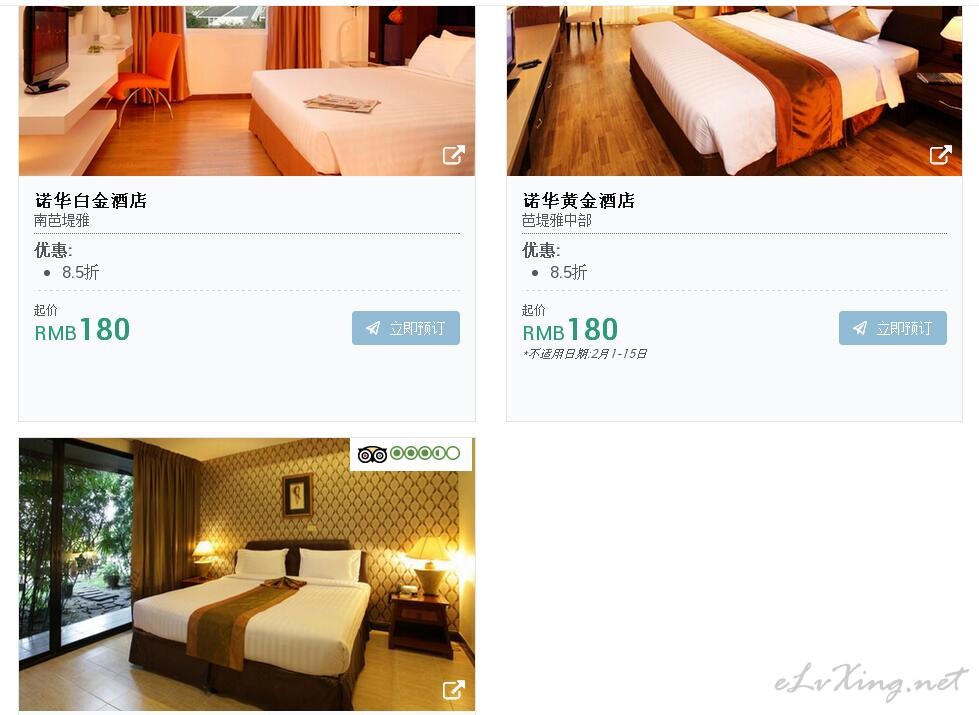
Task: Book 诺华白金酒店 with 立即预订 button
Action: point(406,328)
